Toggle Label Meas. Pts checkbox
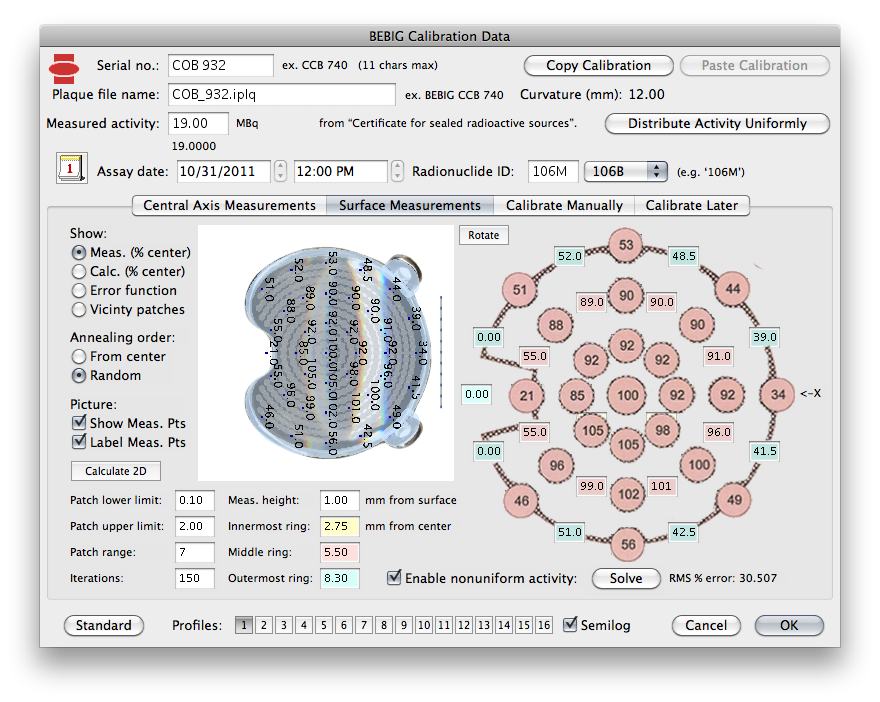Screen dimensions: 880x702 point(79,442)
